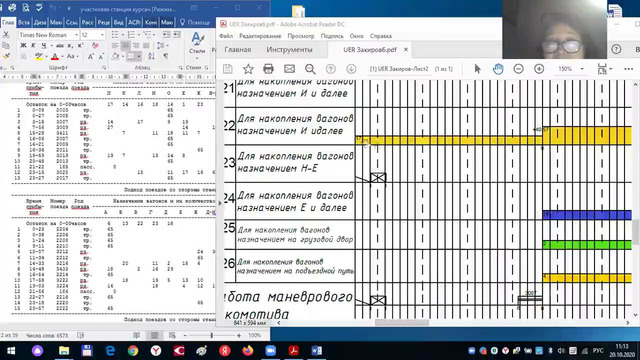Switch to Дизайн tab in Word
Viewport: 640px width, 360px height.
(40, 22)
